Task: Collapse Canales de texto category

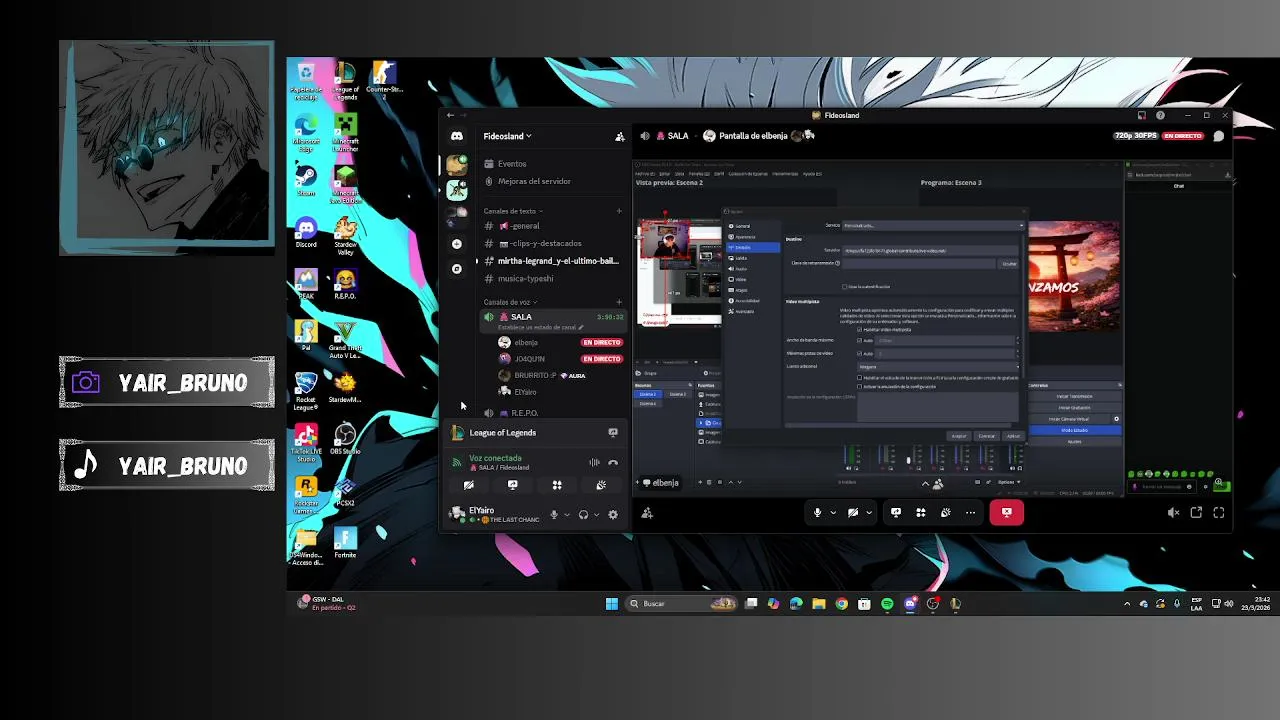Action: pyautogui.click(x=513, y=211)
